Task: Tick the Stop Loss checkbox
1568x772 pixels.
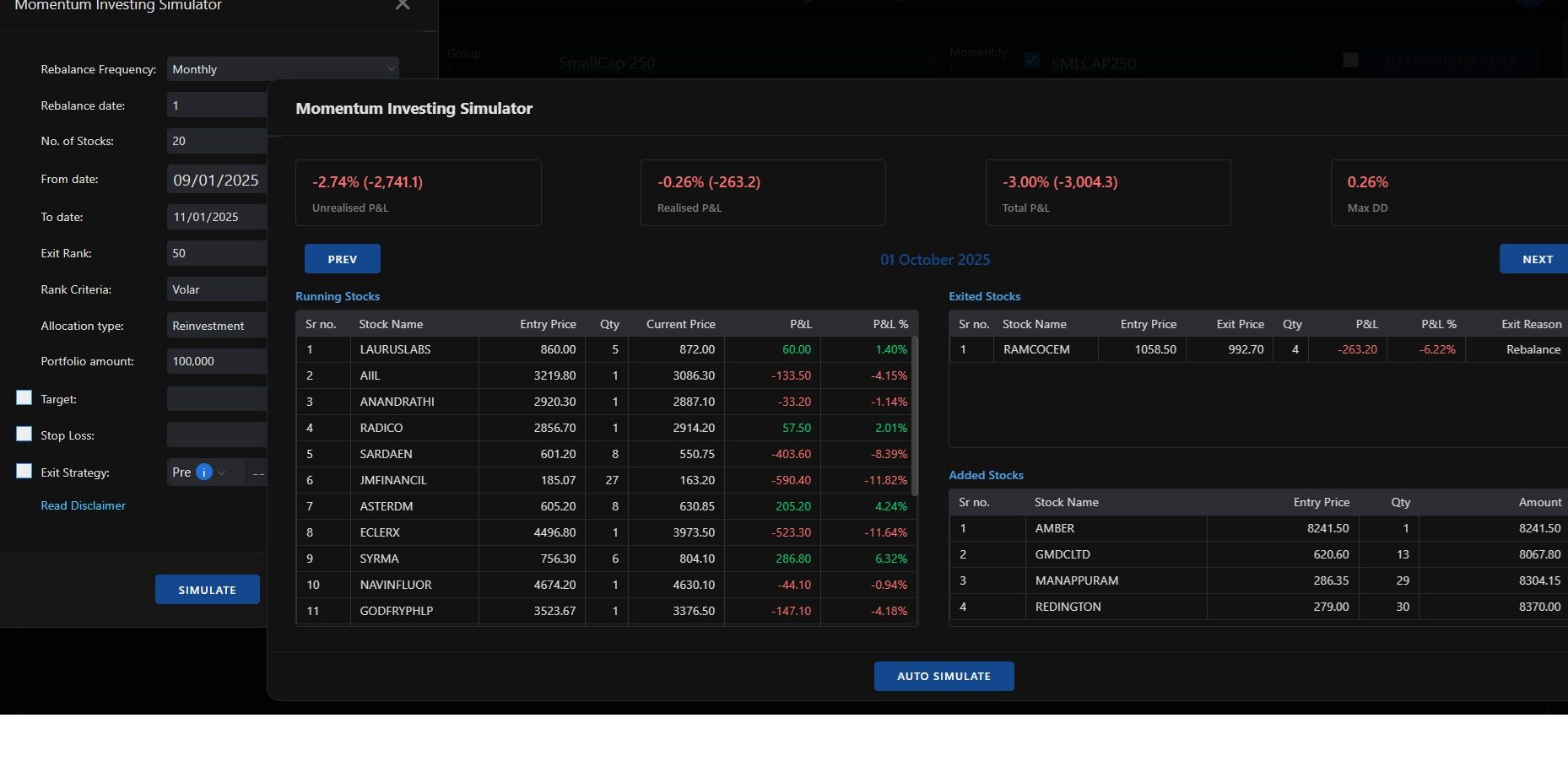Action: (x=24, y=435)
